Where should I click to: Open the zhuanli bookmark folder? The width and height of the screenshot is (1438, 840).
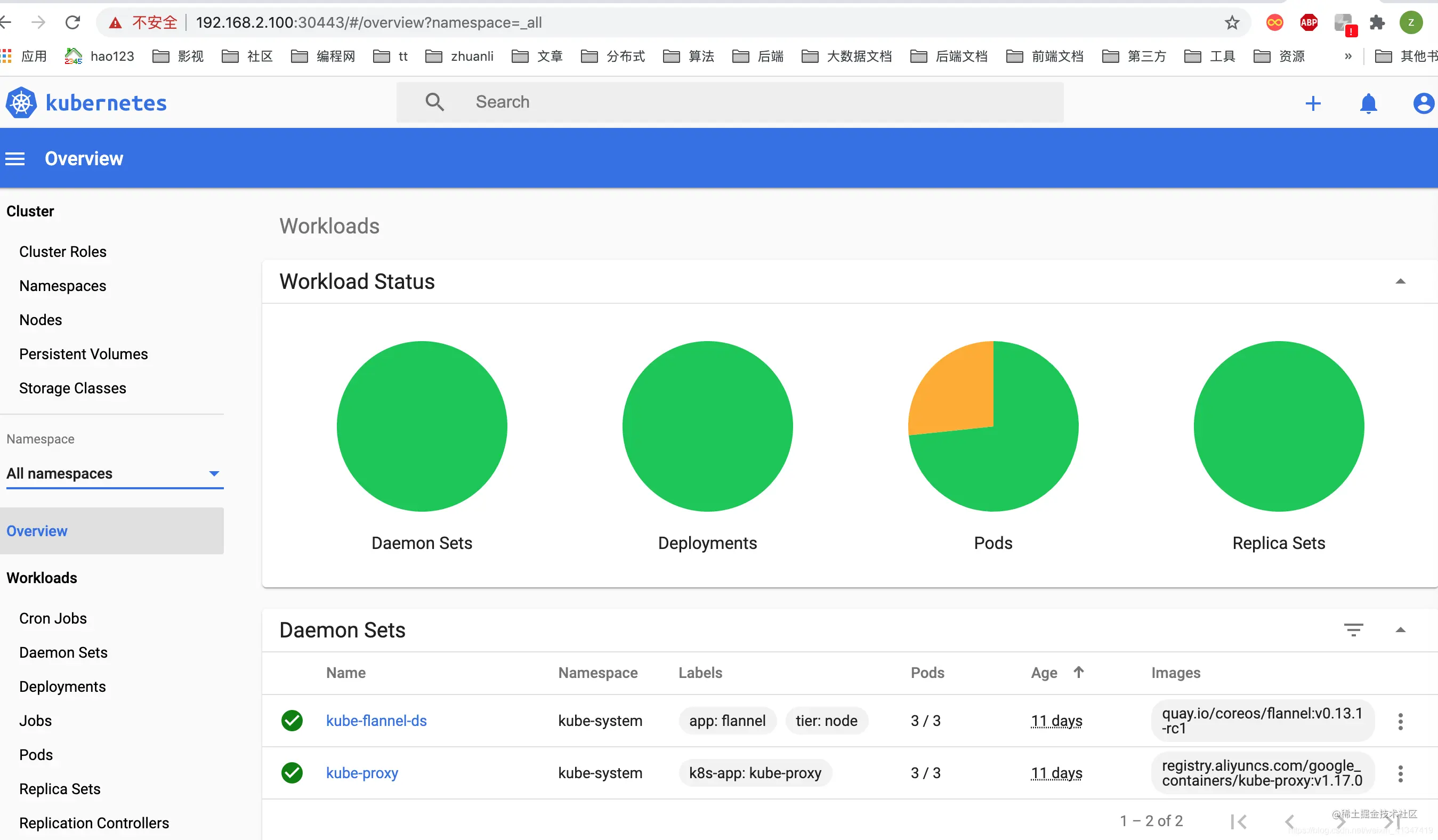(459, 56)
